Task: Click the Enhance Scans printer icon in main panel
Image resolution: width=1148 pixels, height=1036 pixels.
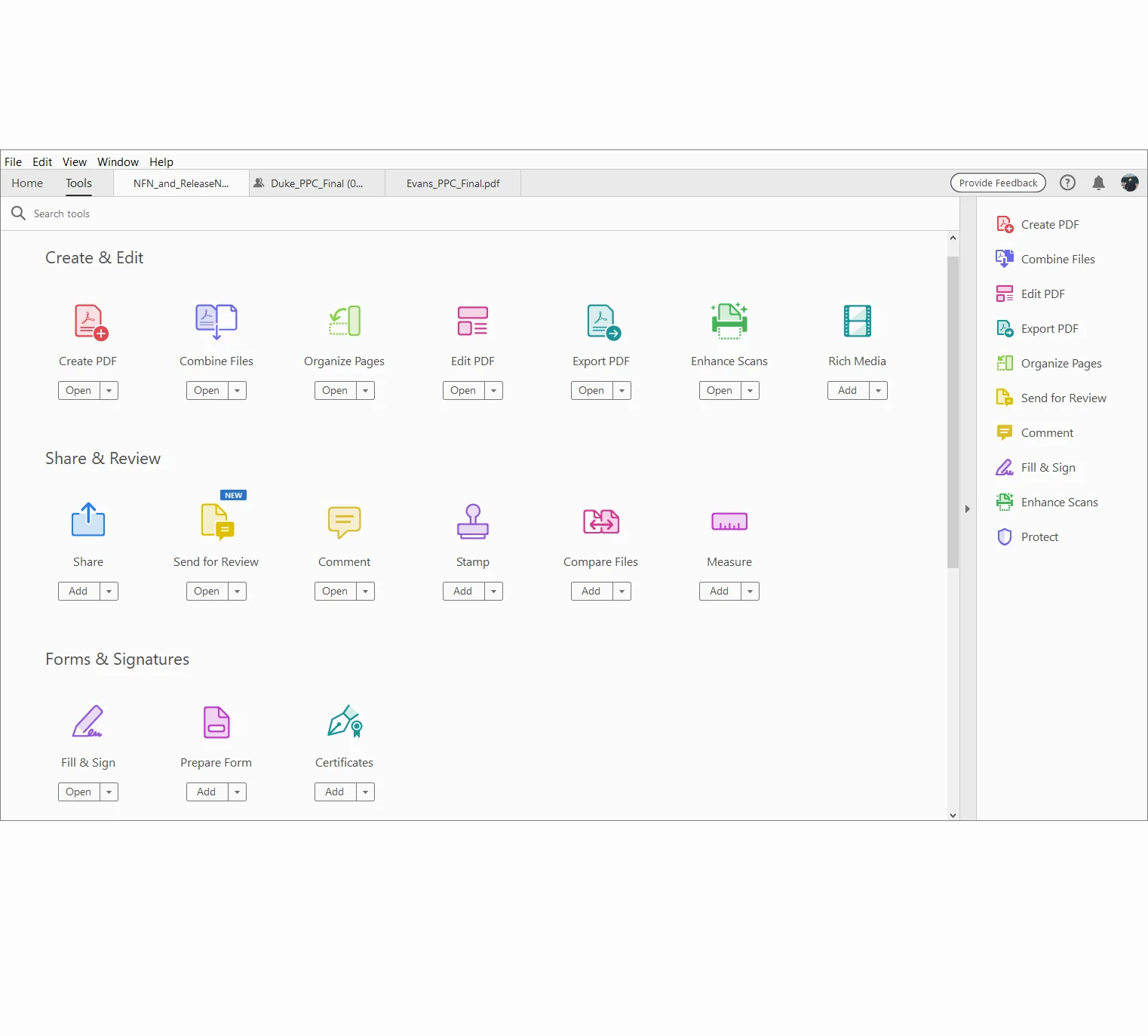Action: [729, 321]
